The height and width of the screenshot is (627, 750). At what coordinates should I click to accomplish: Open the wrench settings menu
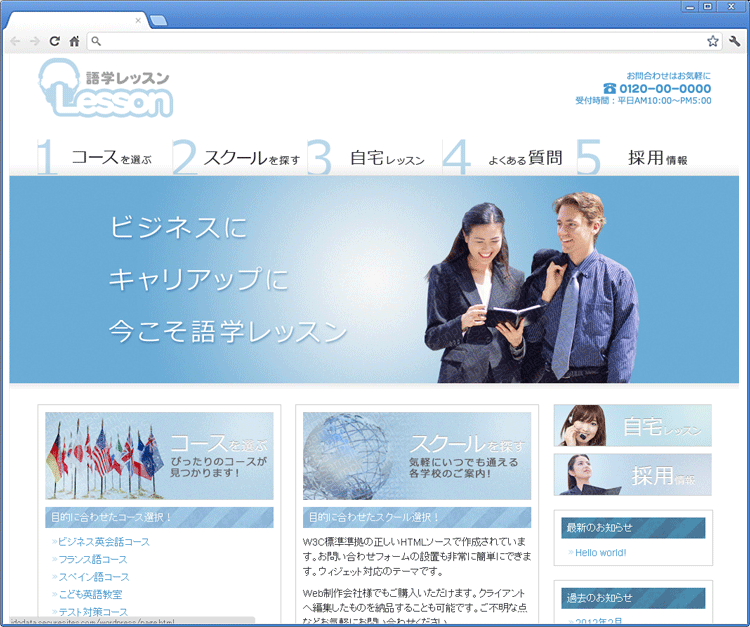pos(734,41)
